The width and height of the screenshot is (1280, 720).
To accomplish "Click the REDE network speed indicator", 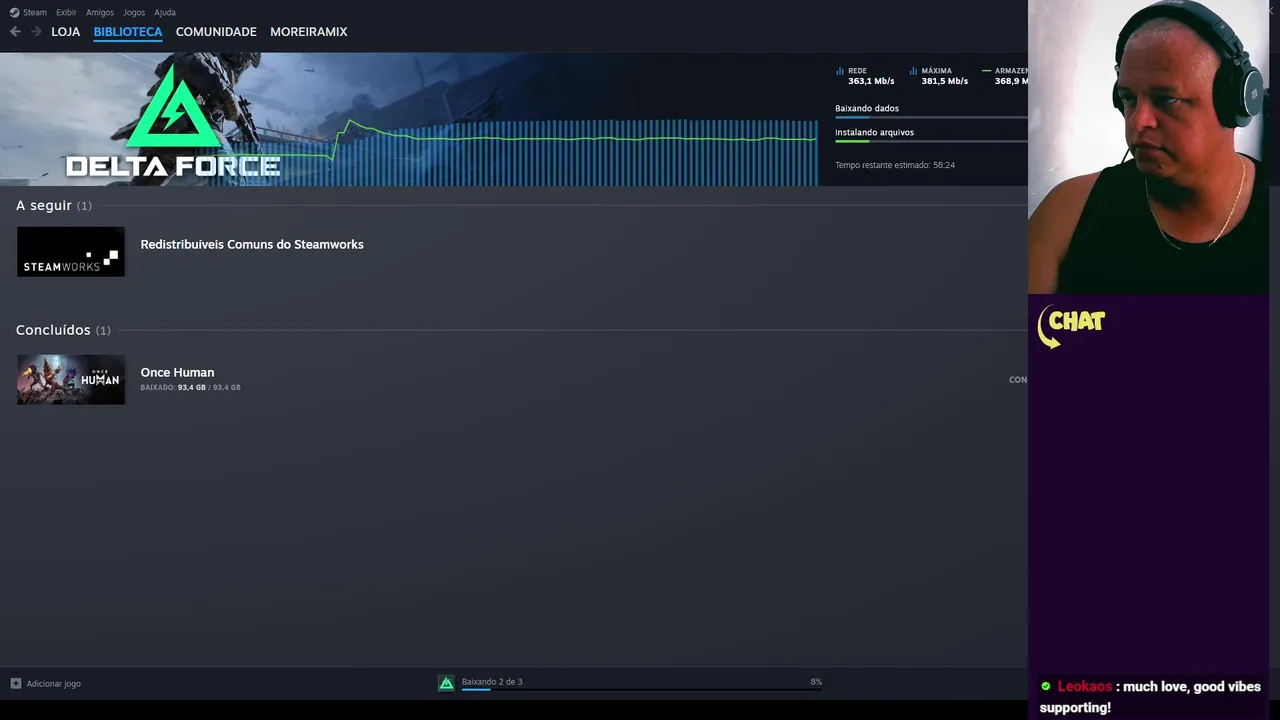I will click(866, 76).
